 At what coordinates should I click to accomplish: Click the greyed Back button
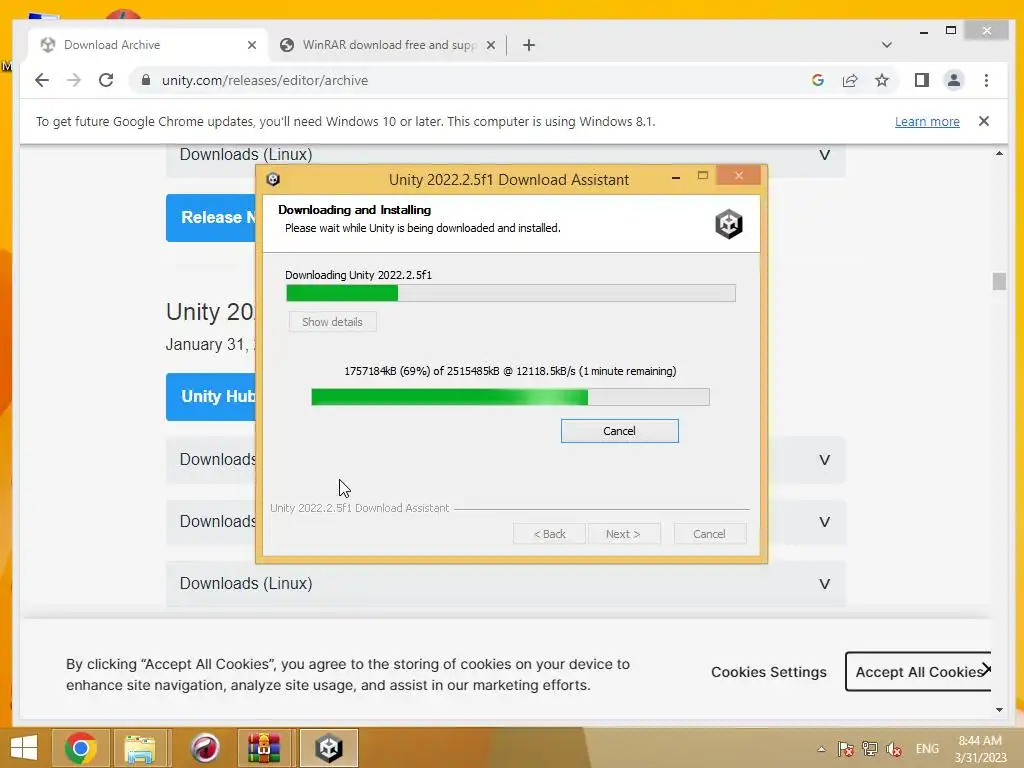(549, 534)
